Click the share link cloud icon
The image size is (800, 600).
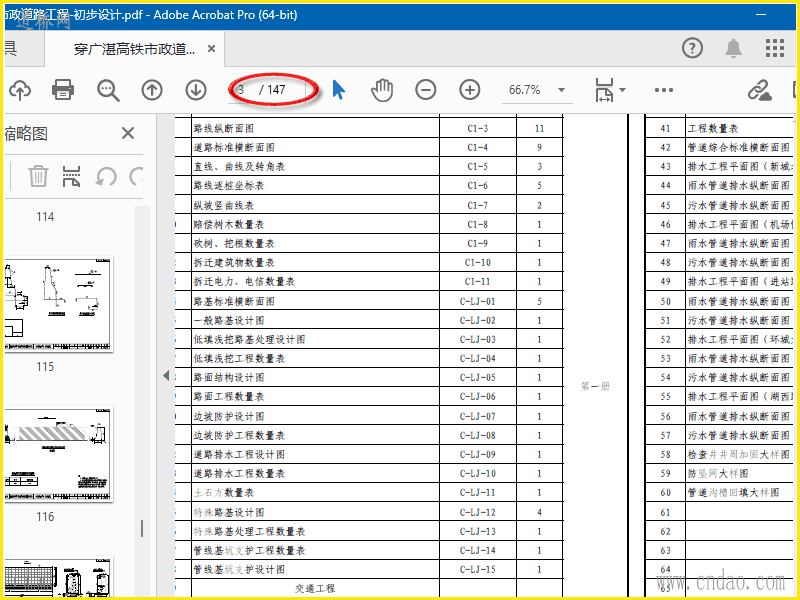760,90
